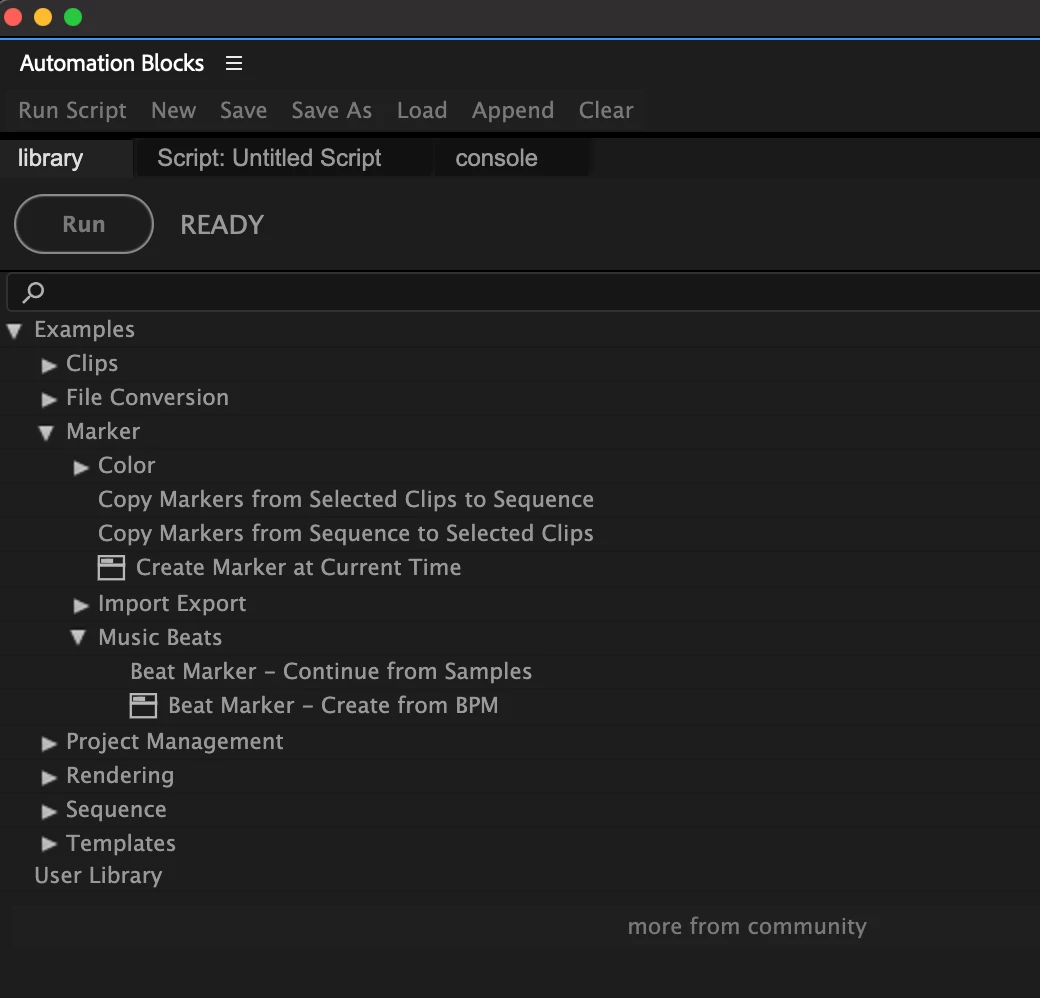Click the Automation Blocks panel title
The width and height of the screenshot is (1040, 998).
coord(112,63)
